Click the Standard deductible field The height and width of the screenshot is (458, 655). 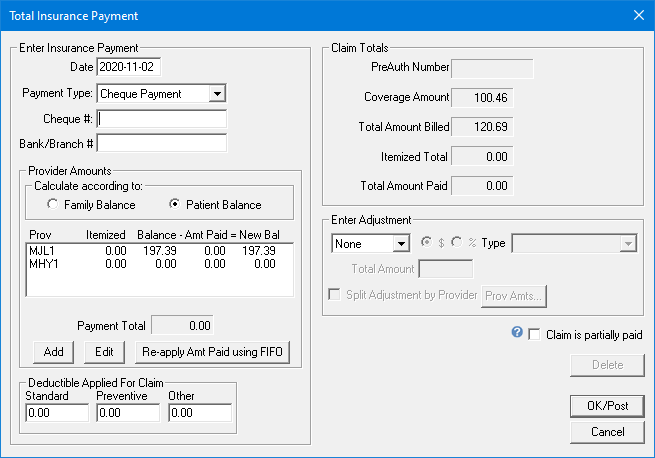click(57, 412)
